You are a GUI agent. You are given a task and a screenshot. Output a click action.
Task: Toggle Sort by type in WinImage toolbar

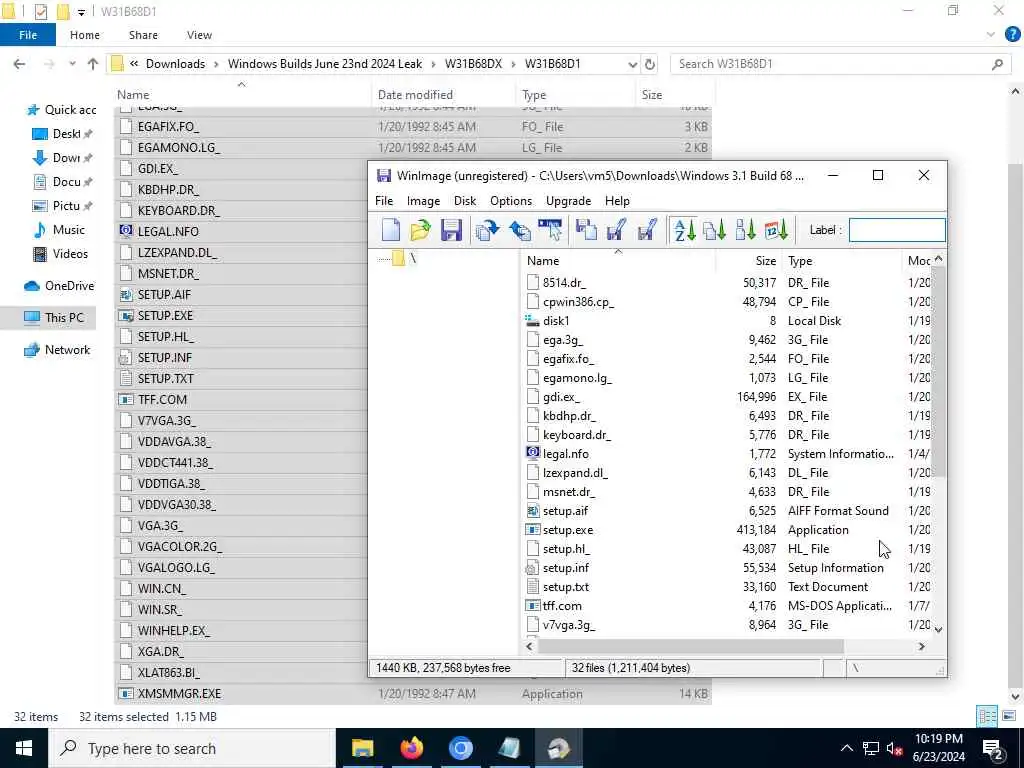[x=714, y=230]
